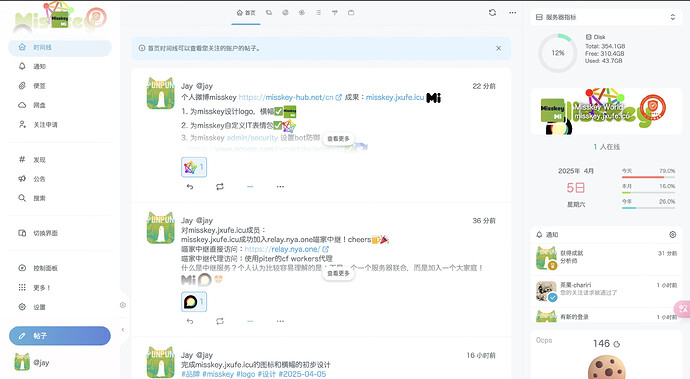
Task: Toggle the chat-bubble reaction on second post
Action: pyautogui.click(x=194, y=302)
